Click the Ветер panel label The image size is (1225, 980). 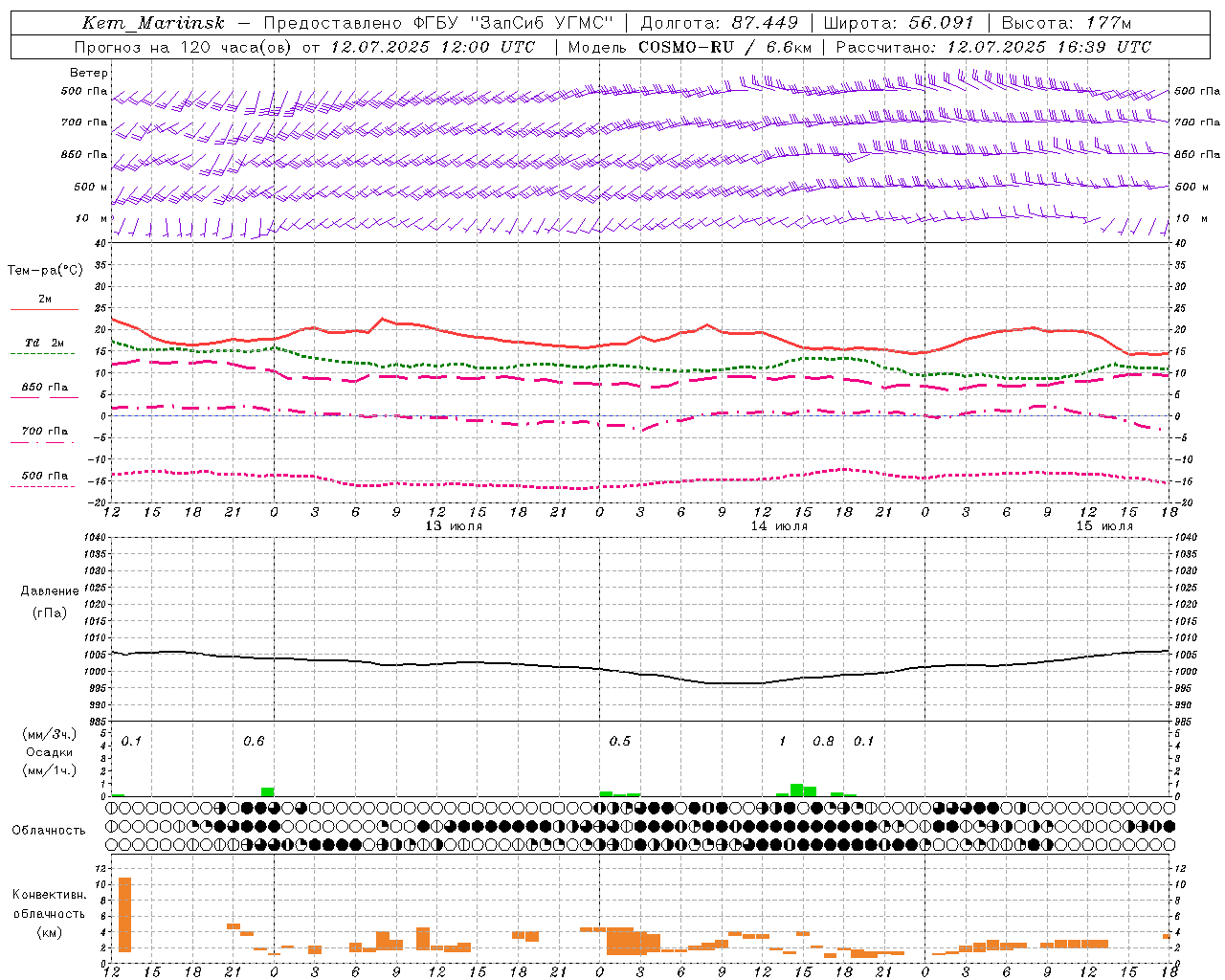point(89,73)
